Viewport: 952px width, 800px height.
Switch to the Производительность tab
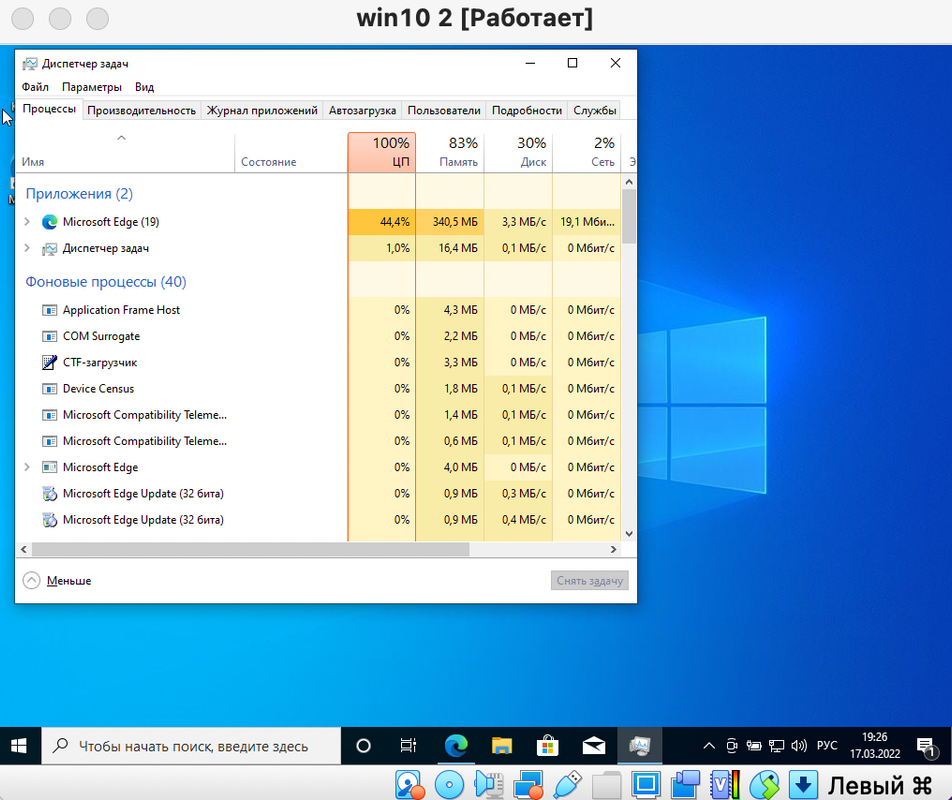[x=141, y=110]
